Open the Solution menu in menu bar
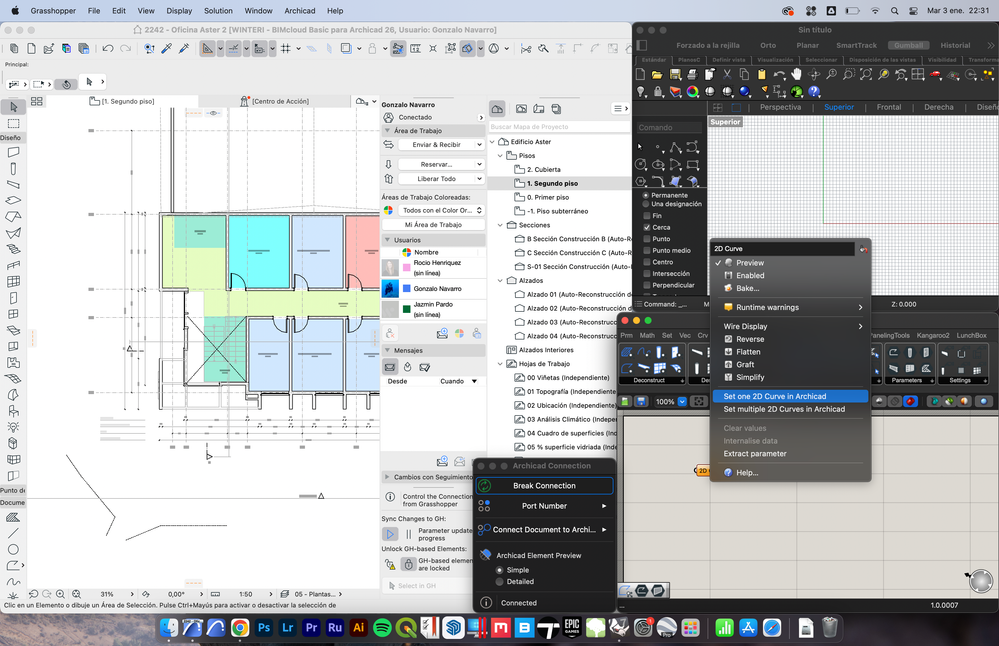The height and width of the screenshot is (646, 999). point(219,11)
